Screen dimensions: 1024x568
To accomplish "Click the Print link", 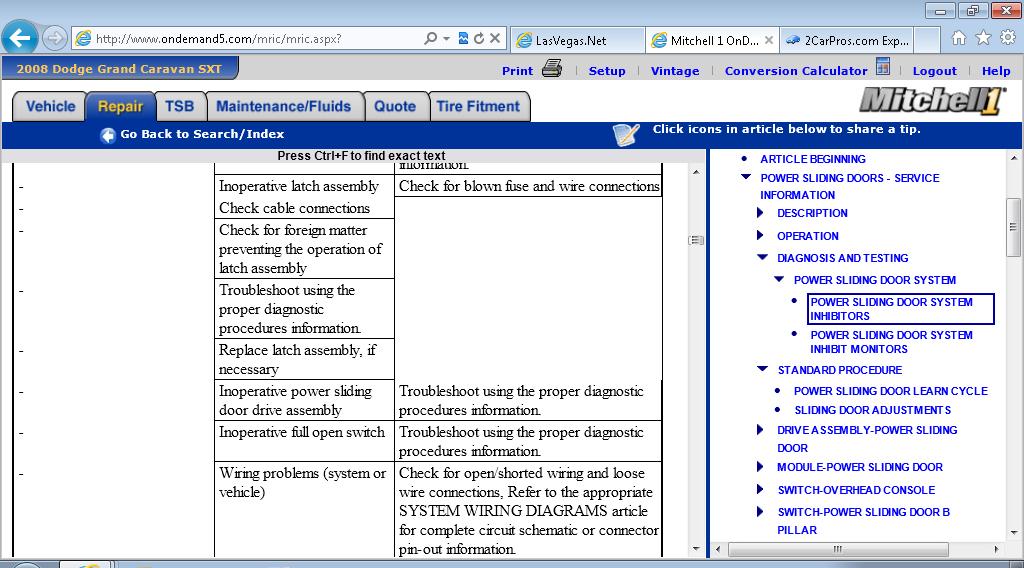I will tap(517, 71).
